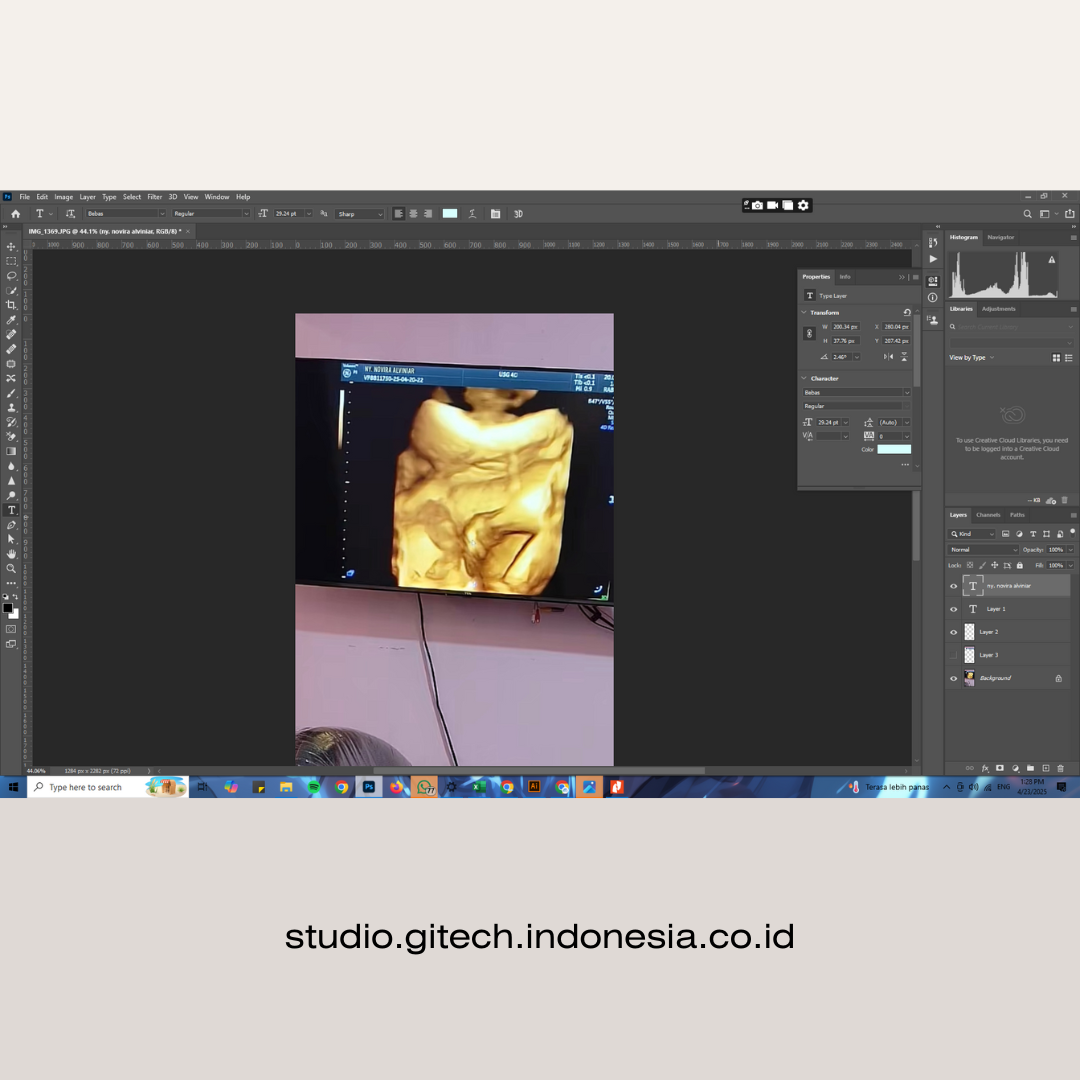Select the Move tool
1080x1080 pixels.
(11, 246)
